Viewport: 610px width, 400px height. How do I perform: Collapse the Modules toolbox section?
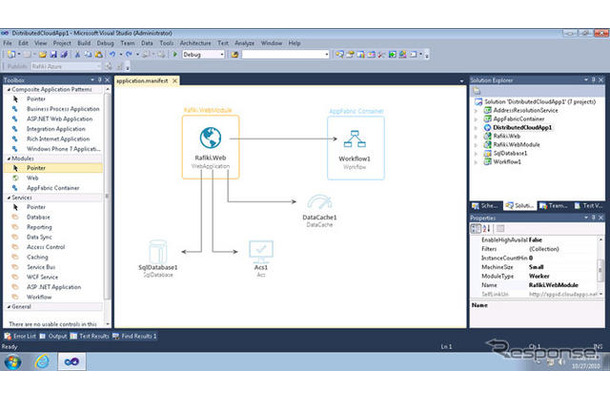point(9,158)
